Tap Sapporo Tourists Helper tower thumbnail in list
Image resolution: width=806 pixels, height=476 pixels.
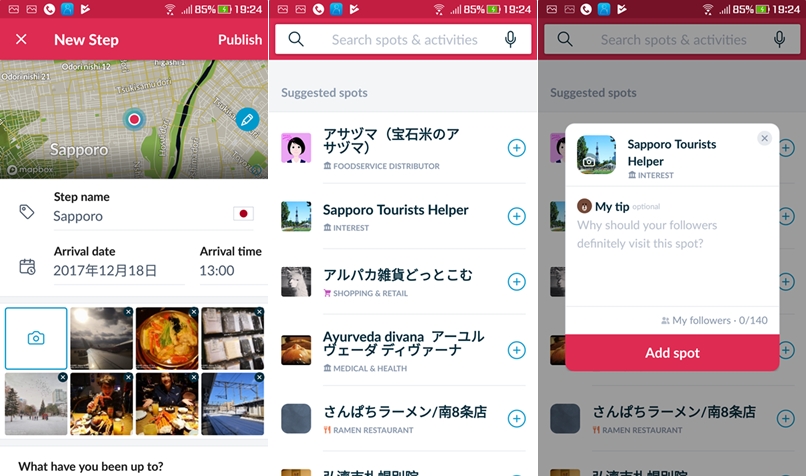click(296, 216)
